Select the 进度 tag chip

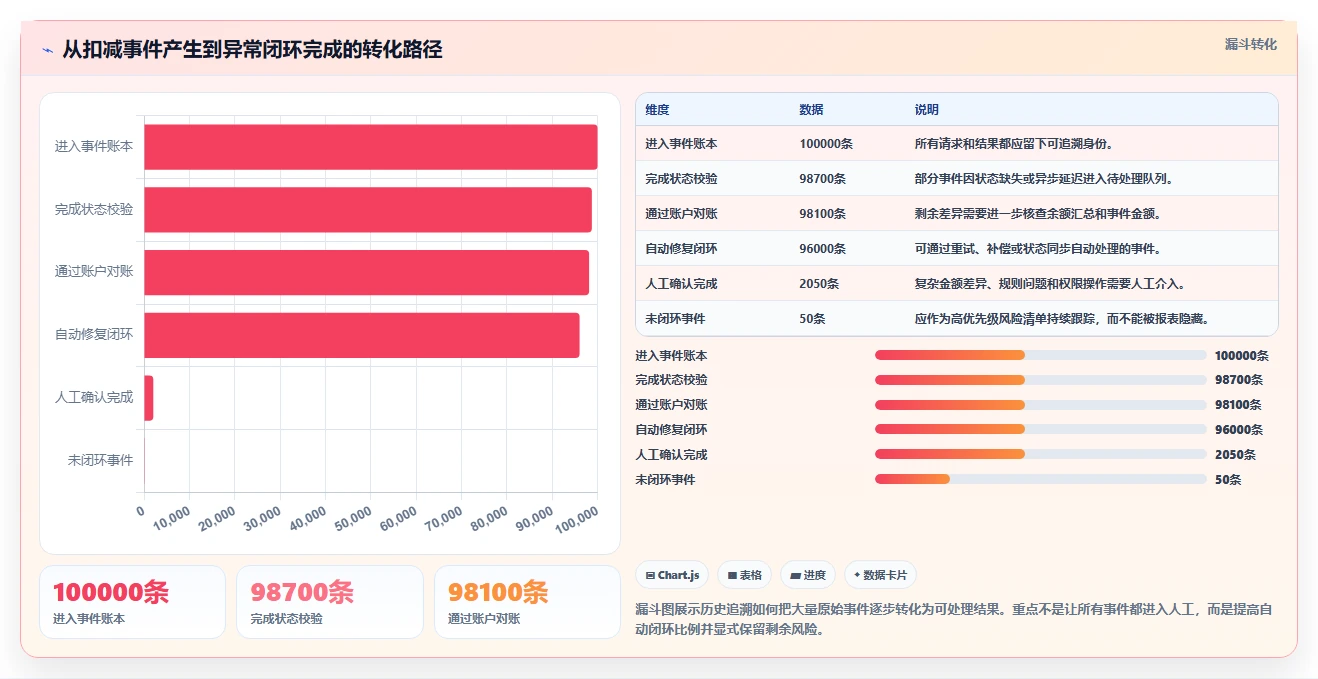coord(808,575)
